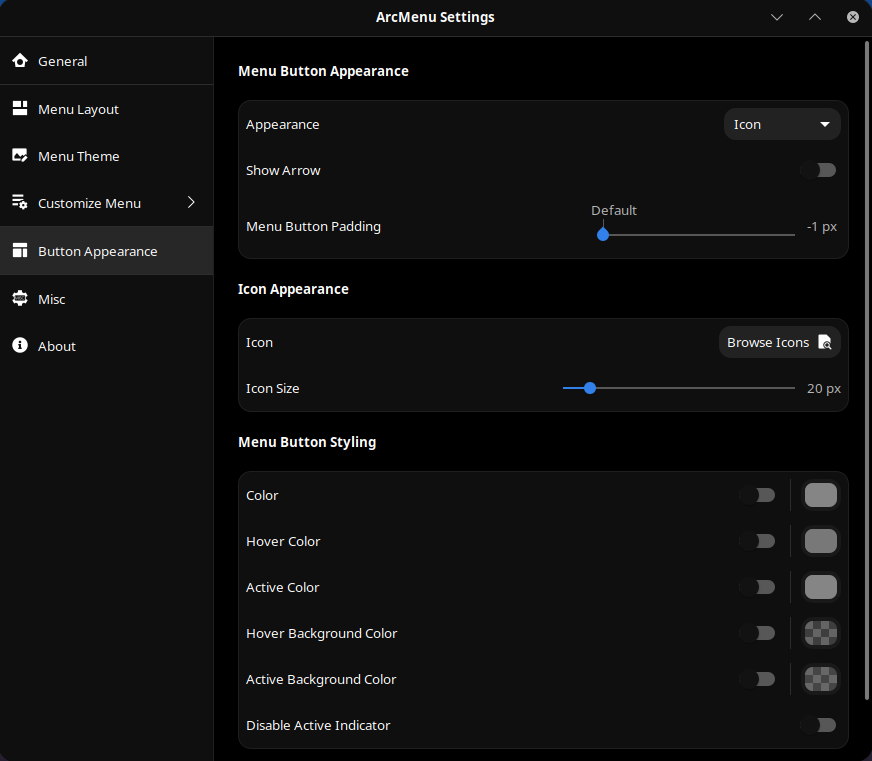Click the Icon Appearance heading
This screenshot has height=761, width=872.
(293, 289)
